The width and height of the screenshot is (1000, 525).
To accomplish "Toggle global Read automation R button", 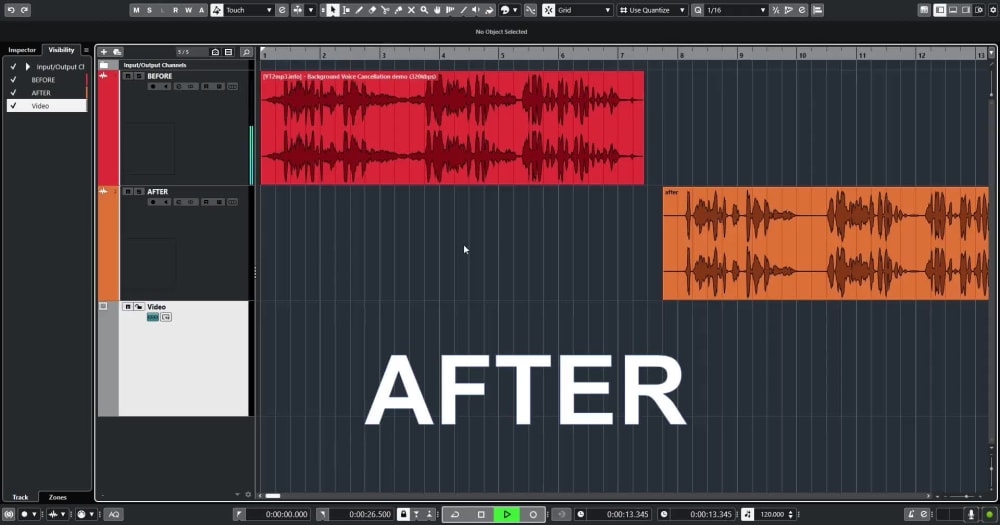I will coord(175,10).
